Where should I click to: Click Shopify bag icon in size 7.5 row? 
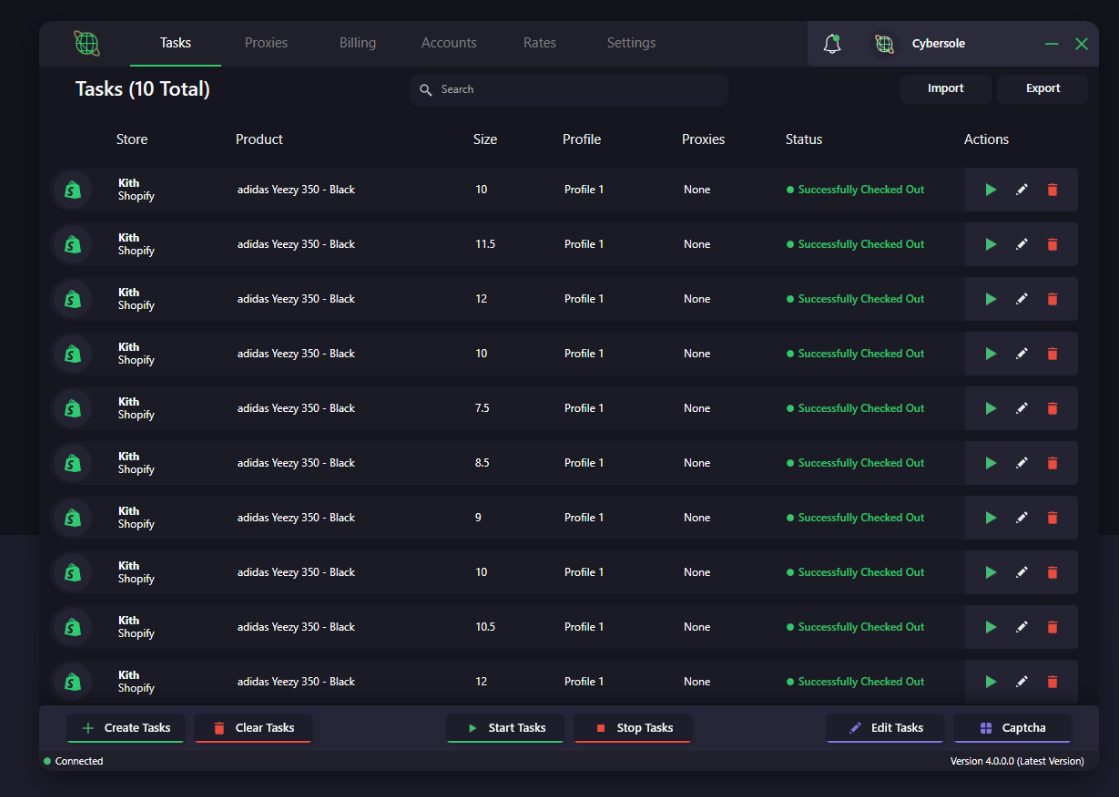click(73, 409)
